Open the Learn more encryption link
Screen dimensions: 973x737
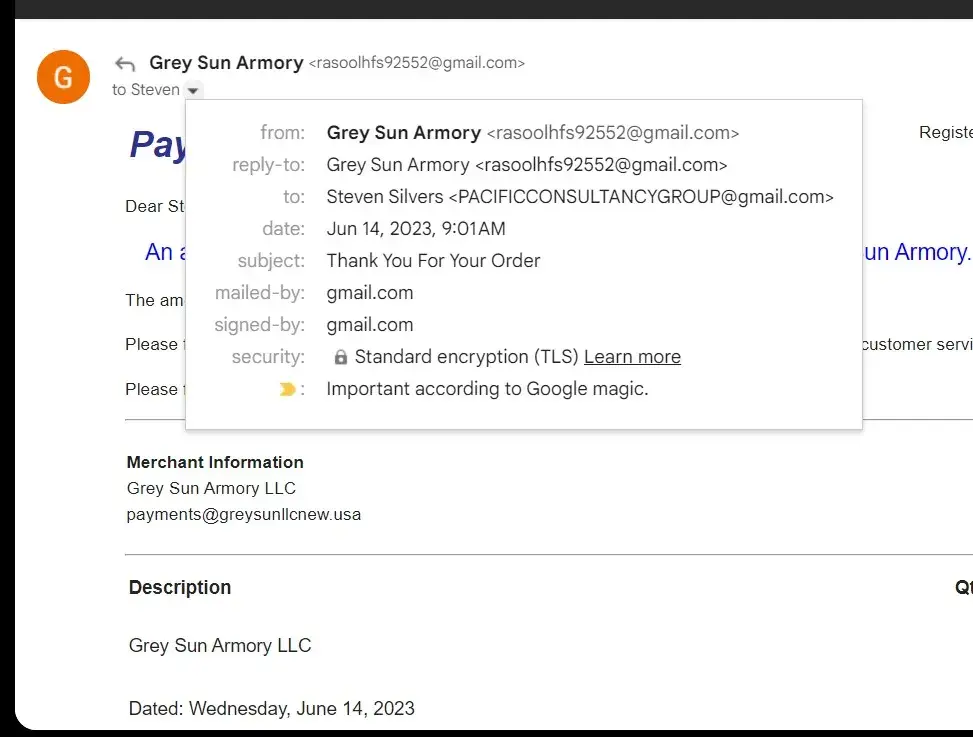click(x=632, y=357)
